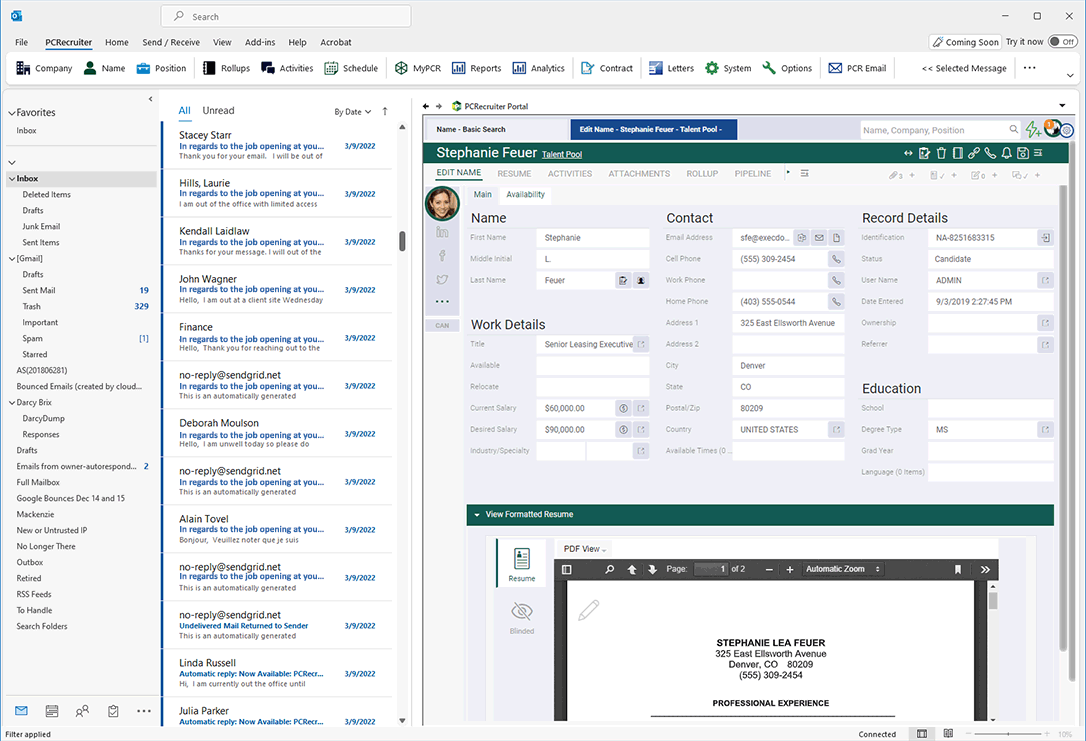This screenshot has height=741, width=1086.
Task: Open the Stacey Starr email
Action: (x=277, y=145)
